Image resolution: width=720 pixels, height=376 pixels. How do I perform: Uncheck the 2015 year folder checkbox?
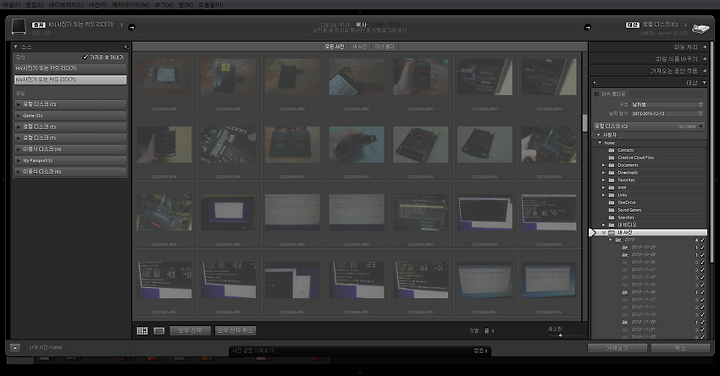[x=703, y=240]
